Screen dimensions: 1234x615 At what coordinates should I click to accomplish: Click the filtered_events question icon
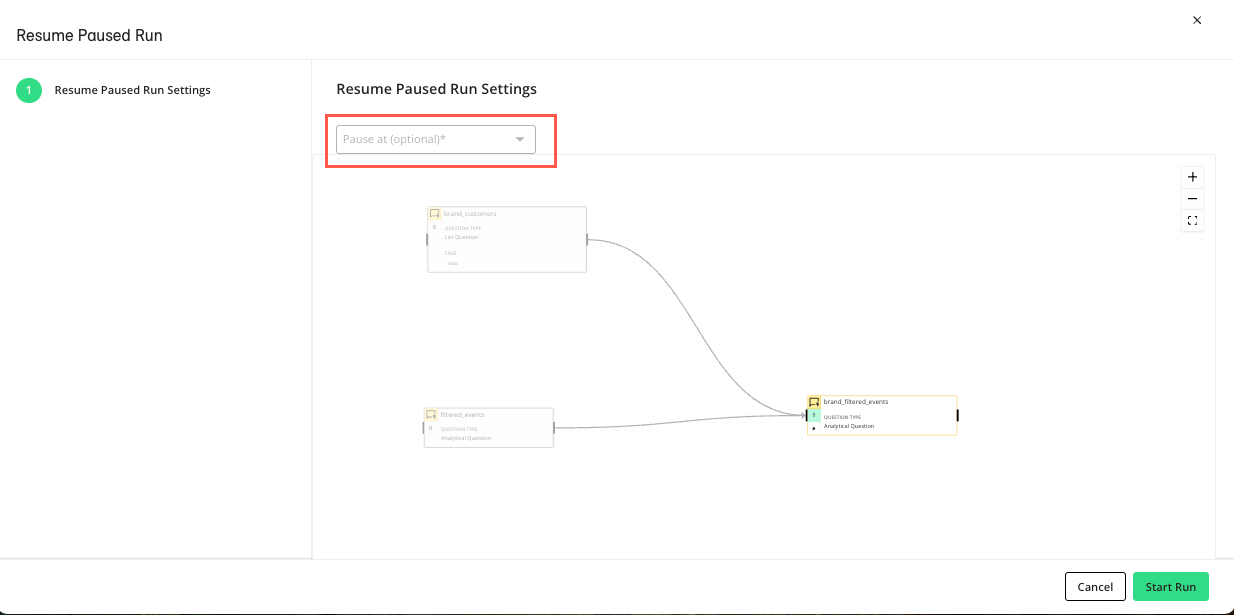click(x=431, y=415)
